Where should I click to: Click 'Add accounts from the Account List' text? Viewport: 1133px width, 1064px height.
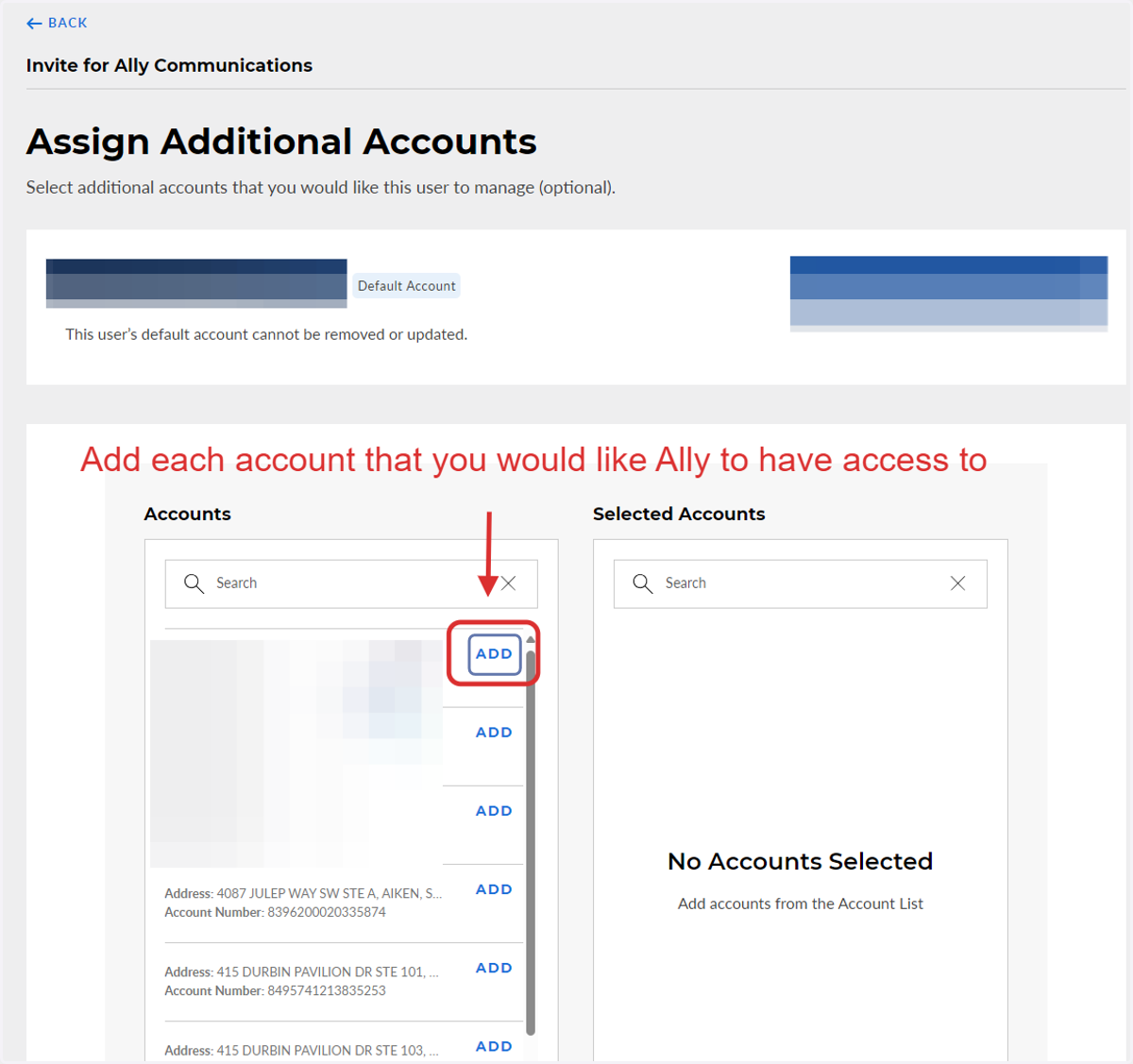(x=801, y=904)
